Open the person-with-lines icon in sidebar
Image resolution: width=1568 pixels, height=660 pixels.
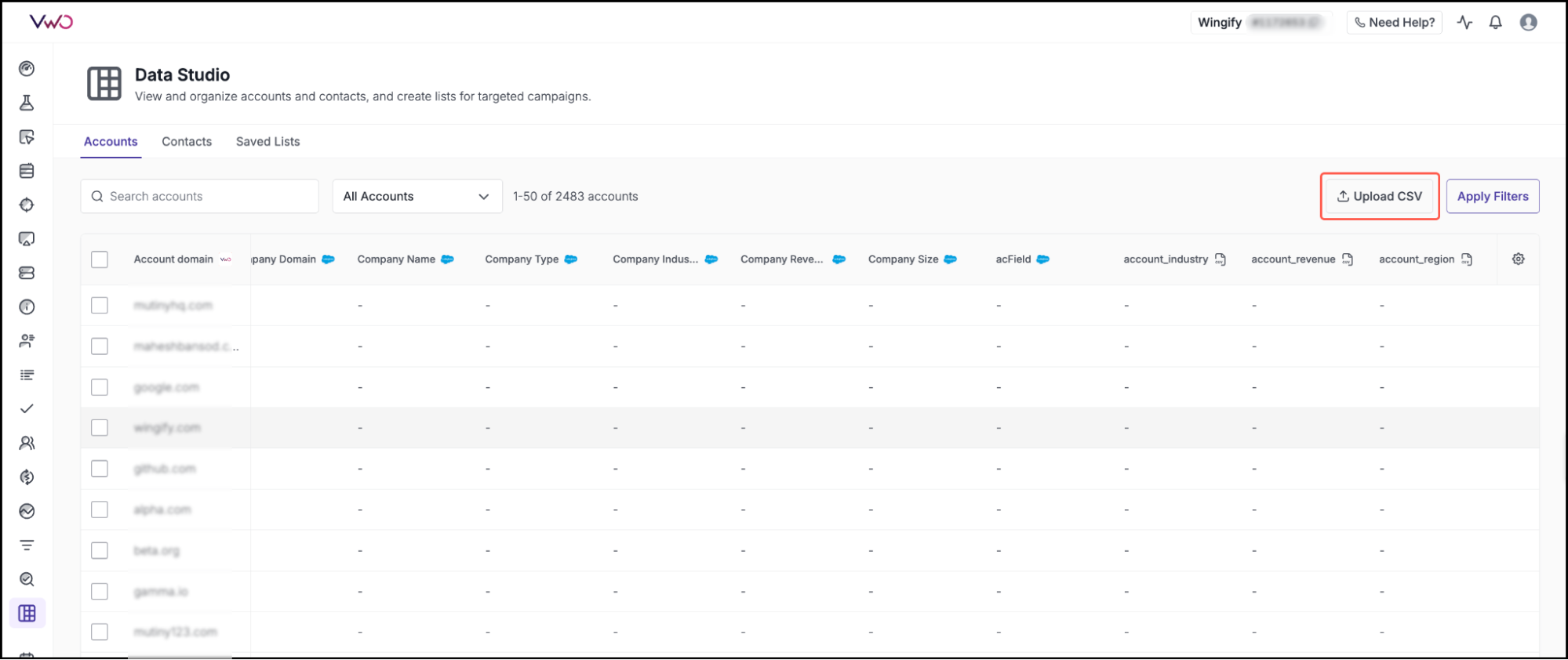pyautogui.click(x=27, y=341)
